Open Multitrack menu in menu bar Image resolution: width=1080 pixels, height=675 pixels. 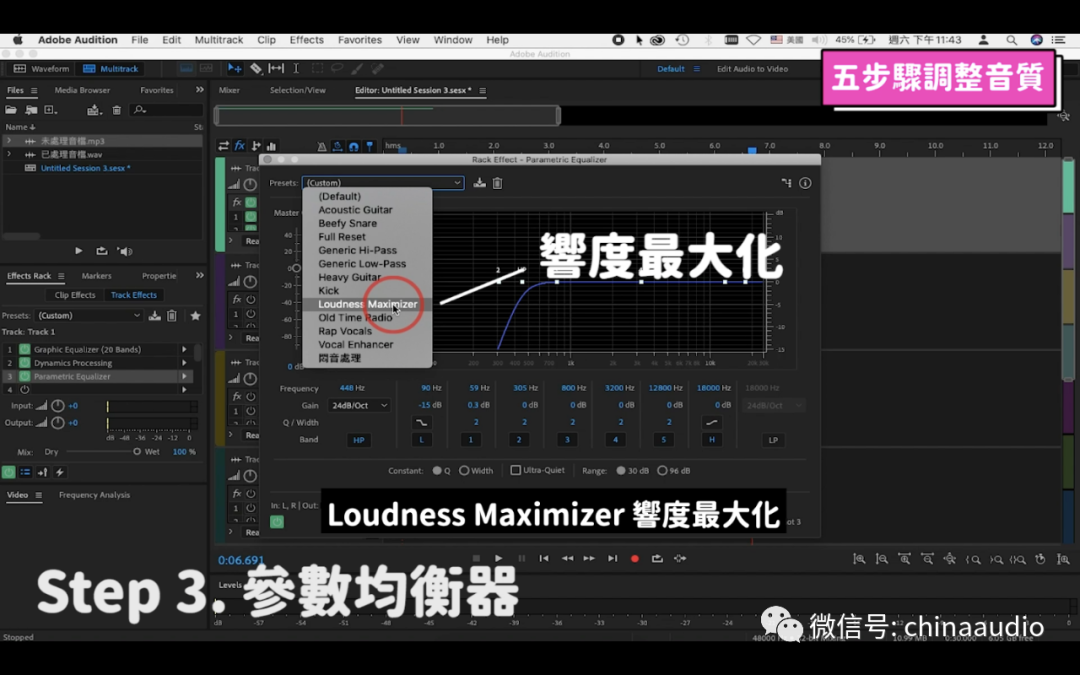pos(218,40)
